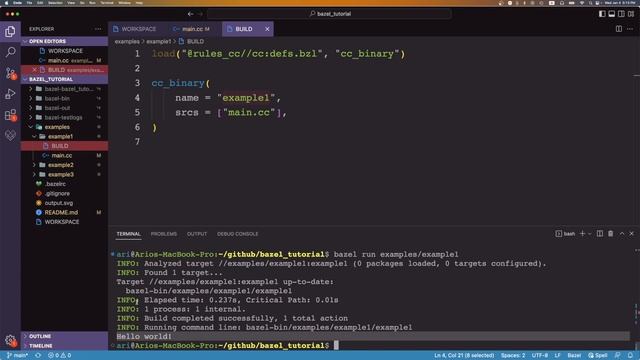
Task: Toggle Spell checker in status bar
Action: [x=598, y=356]
